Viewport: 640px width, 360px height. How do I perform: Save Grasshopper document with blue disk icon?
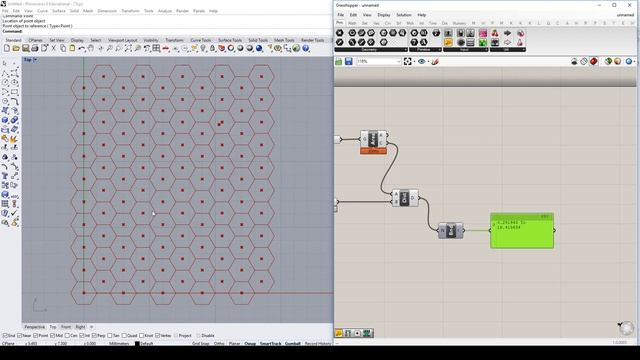349,61
